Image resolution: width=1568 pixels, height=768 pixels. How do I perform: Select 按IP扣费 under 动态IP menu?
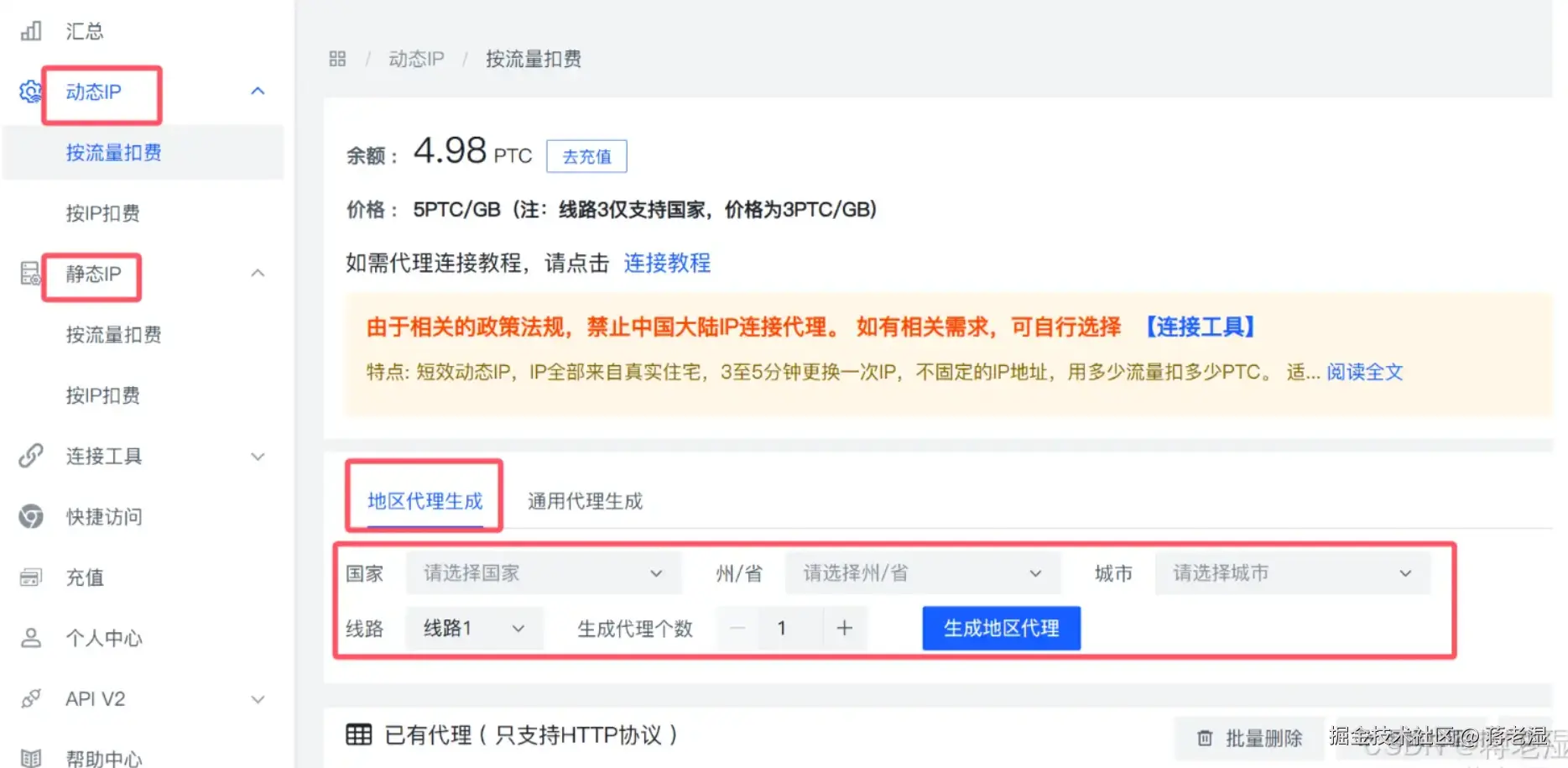click(x=103, y=213)
